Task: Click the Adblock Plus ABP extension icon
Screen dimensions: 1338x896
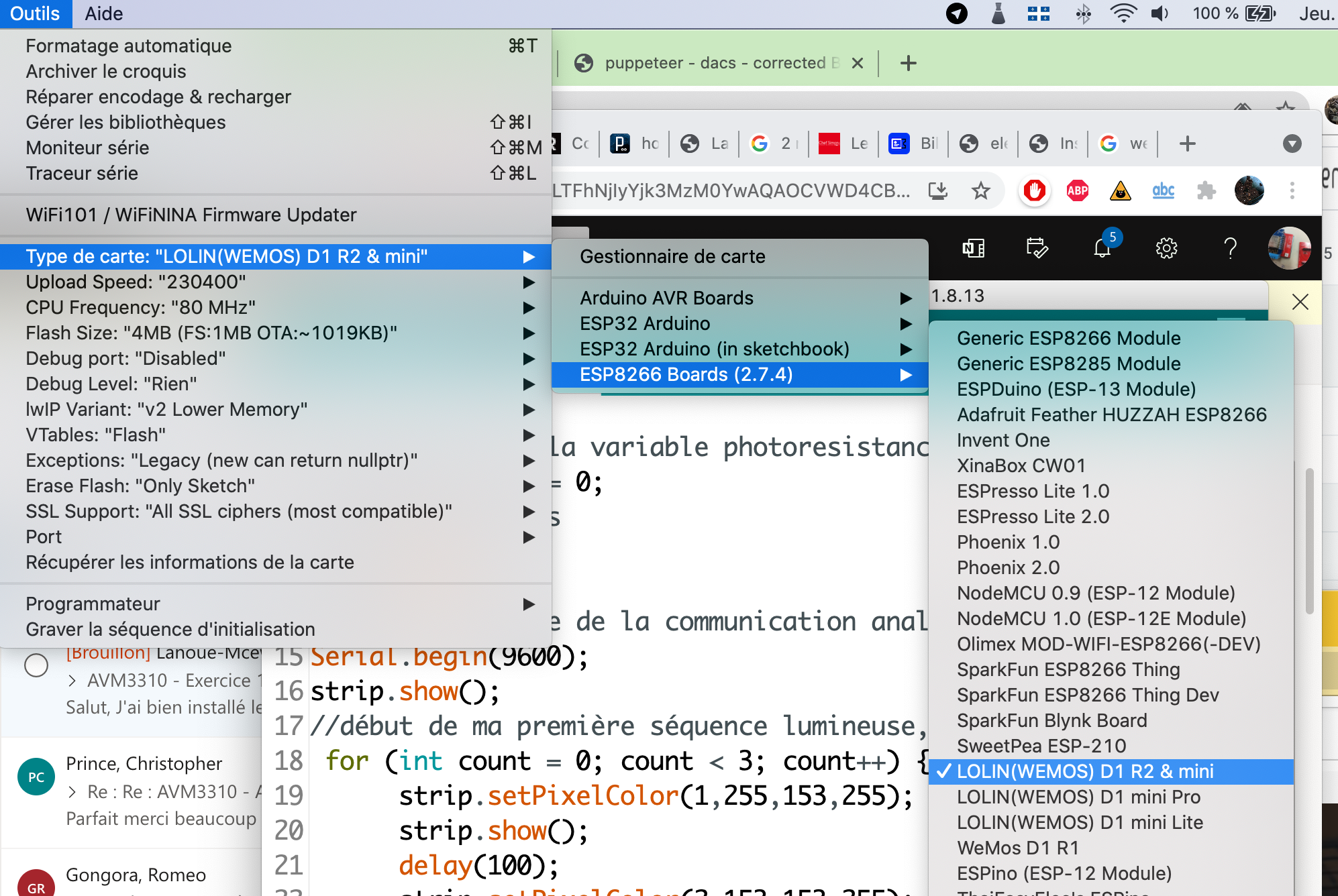Action: (x=1077, y=191)
